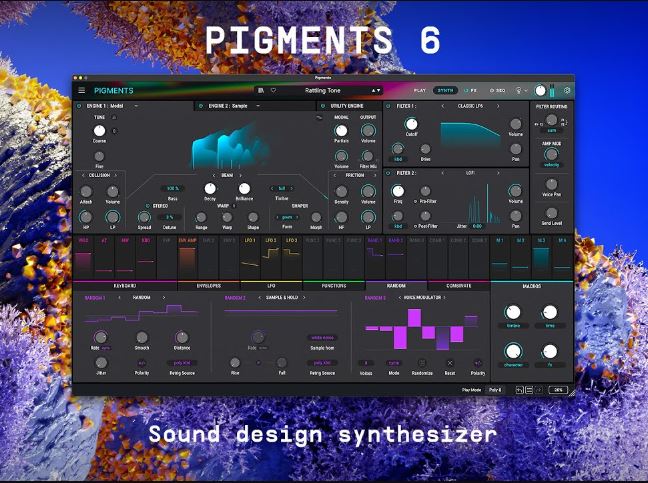Open the ENVELOPES modulation tab

point(209,286)
